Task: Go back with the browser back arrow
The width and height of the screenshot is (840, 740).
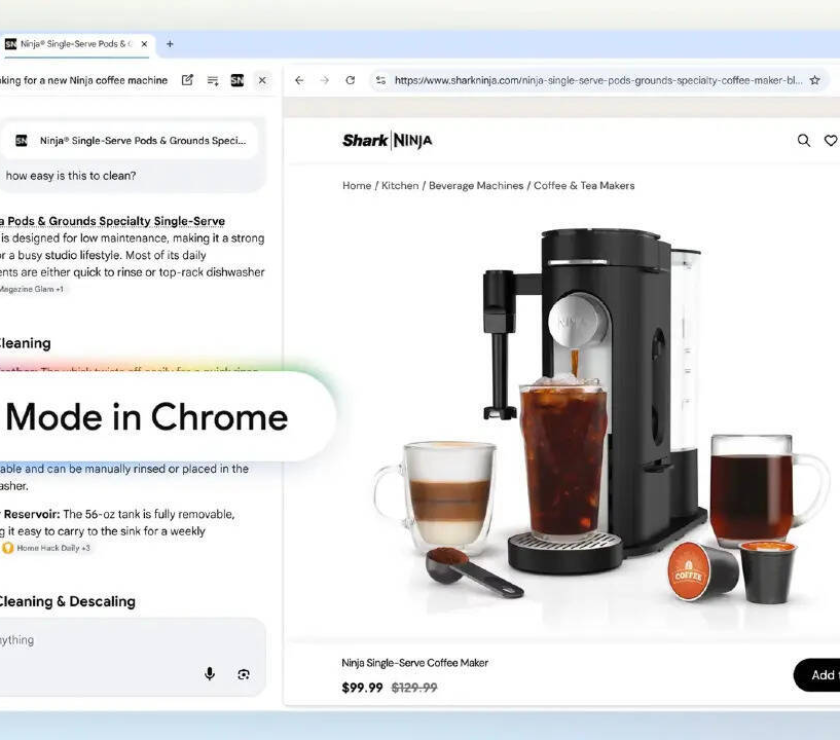Action: 299,80
